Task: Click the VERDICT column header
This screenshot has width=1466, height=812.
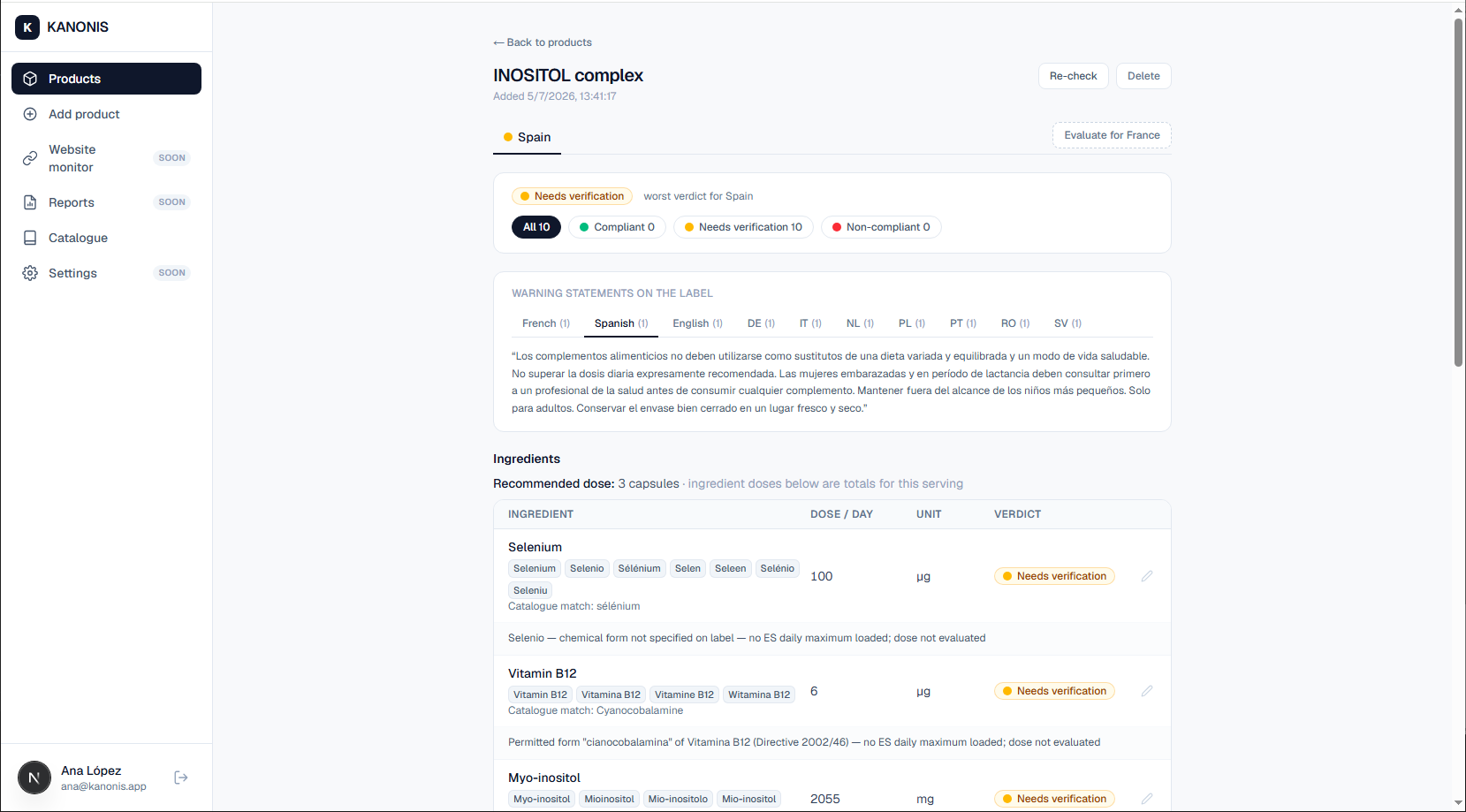Action: pyautogui.click(x=1017, y=514)
